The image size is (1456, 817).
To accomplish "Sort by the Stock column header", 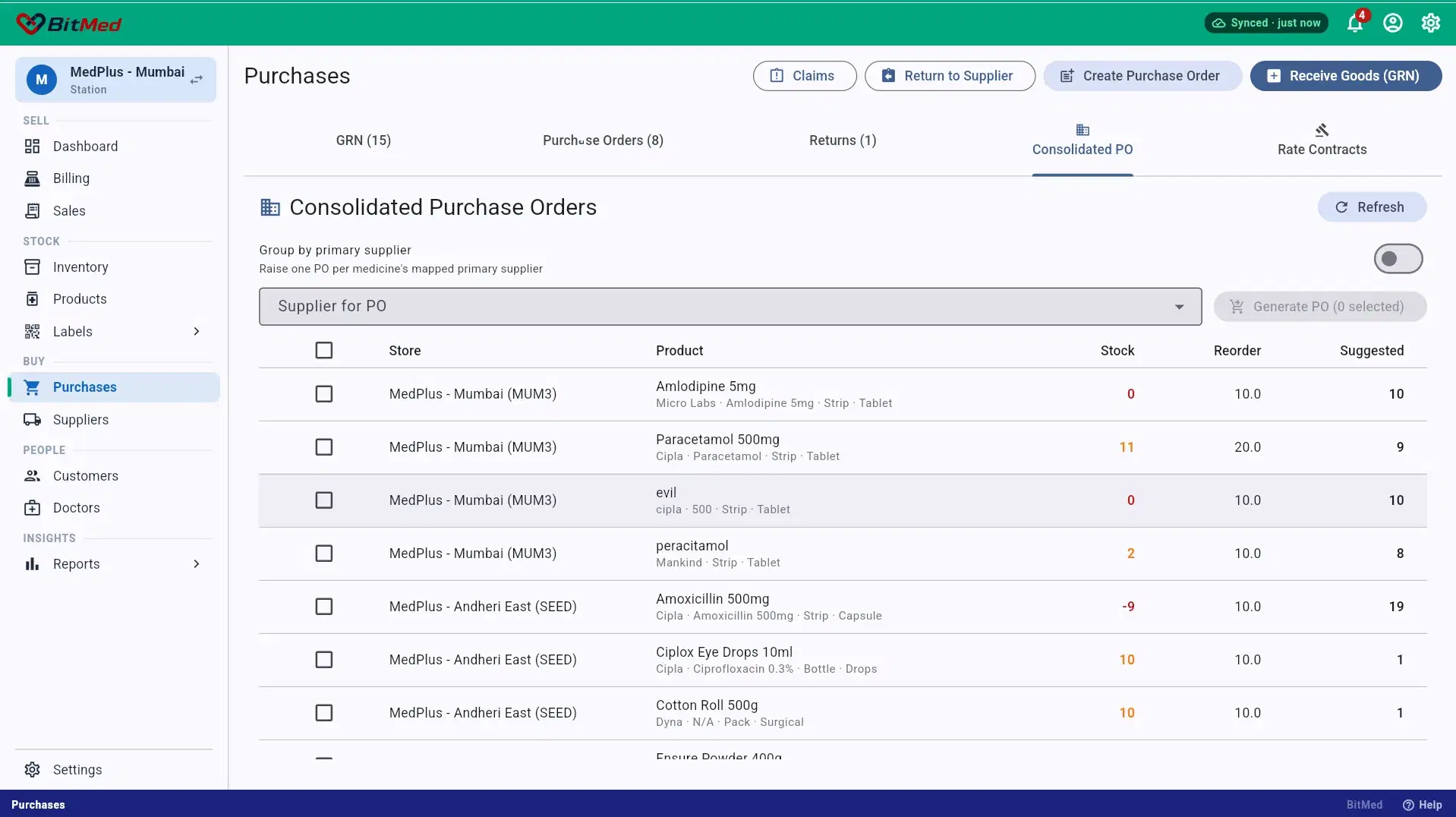I will pyautogui.click(x=1117, y=351).
